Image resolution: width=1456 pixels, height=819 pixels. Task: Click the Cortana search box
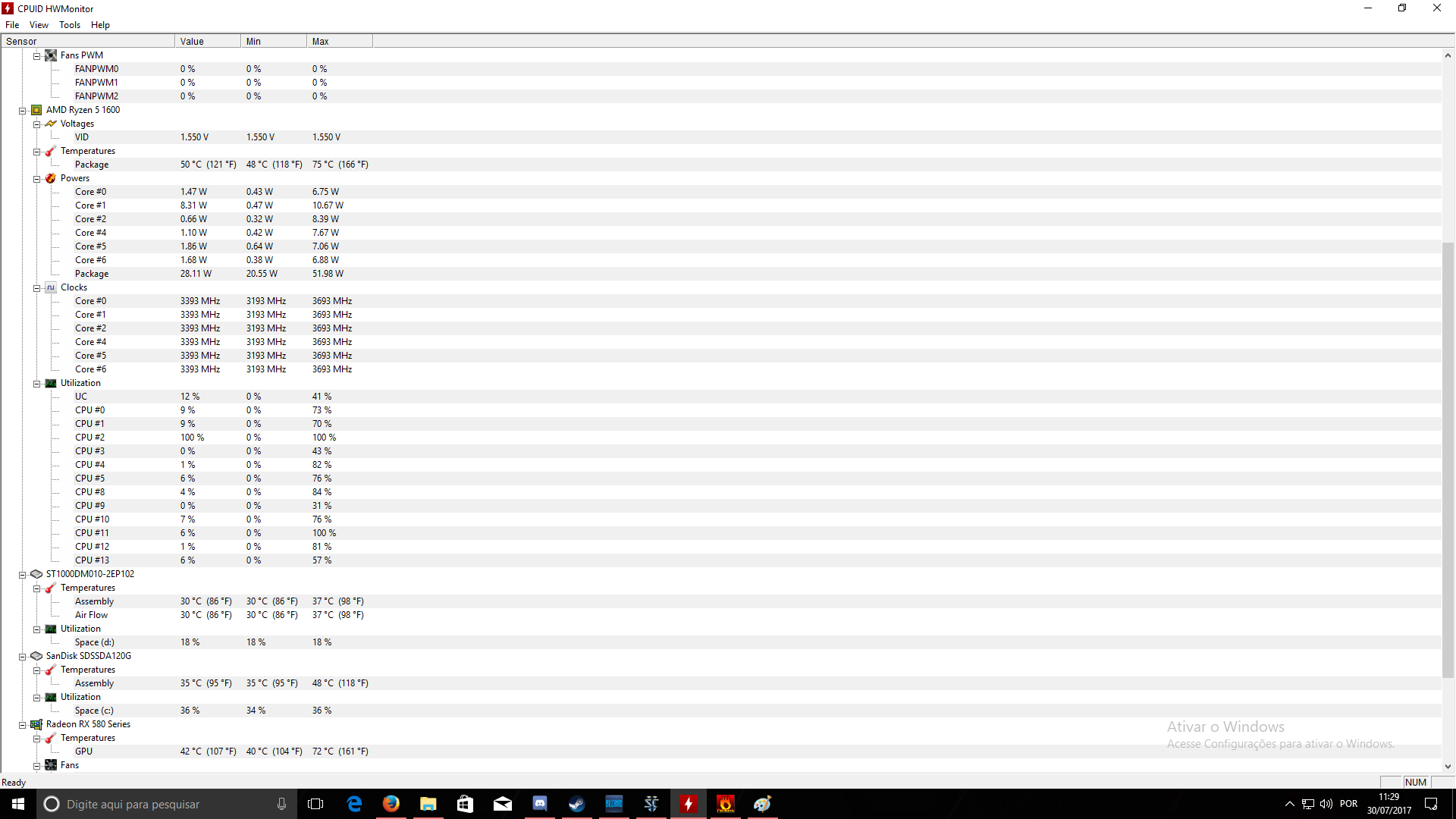(167, 804)
